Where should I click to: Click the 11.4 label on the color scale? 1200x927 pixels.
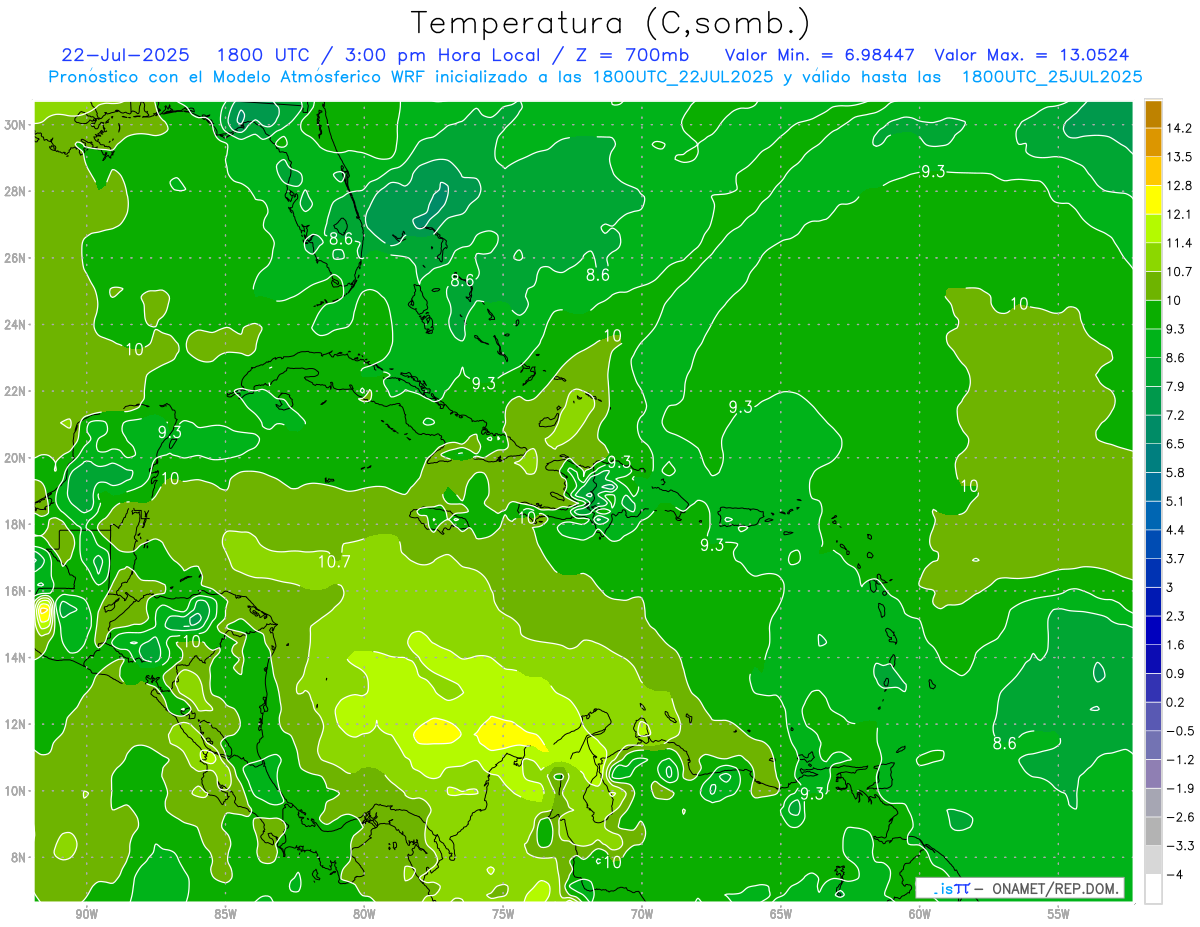(x=1178, y=243)
